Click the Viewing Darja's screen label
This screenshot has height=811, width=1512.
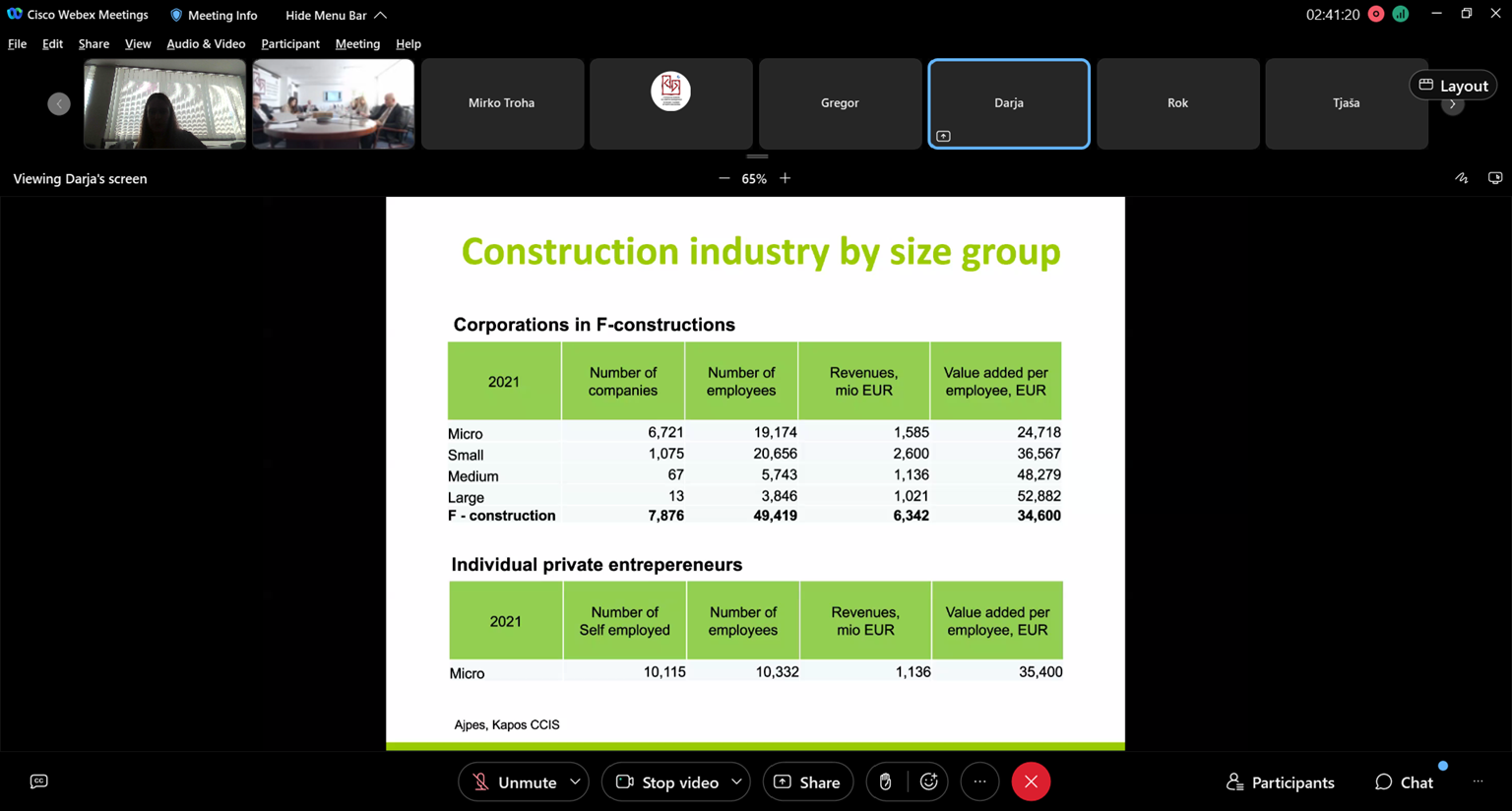pos(80,178)
